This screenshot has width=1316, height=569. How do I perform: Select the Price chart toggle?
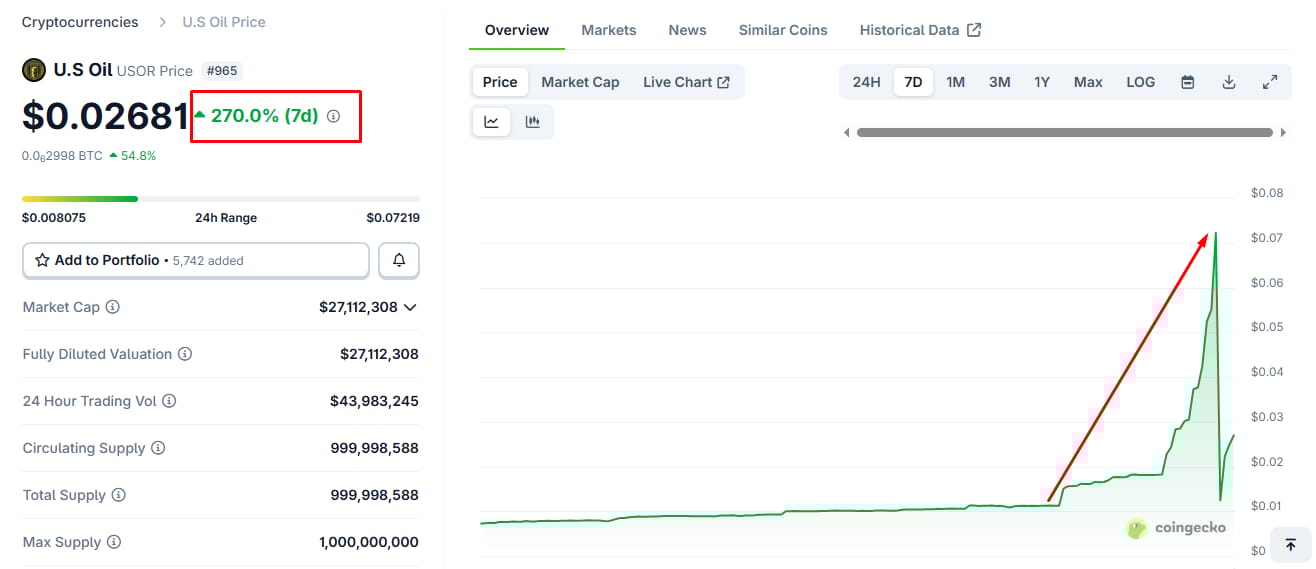(x=500, y=82)
